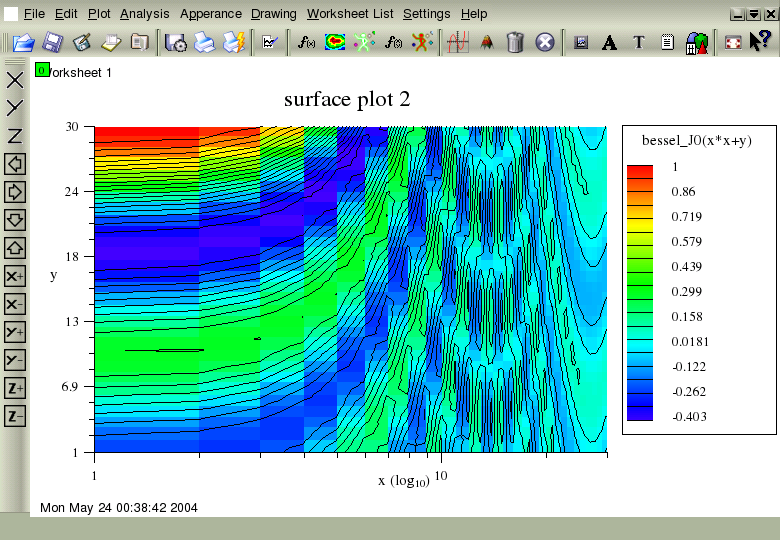
Task: Open the Plot menu
Action: coord(99,14)
